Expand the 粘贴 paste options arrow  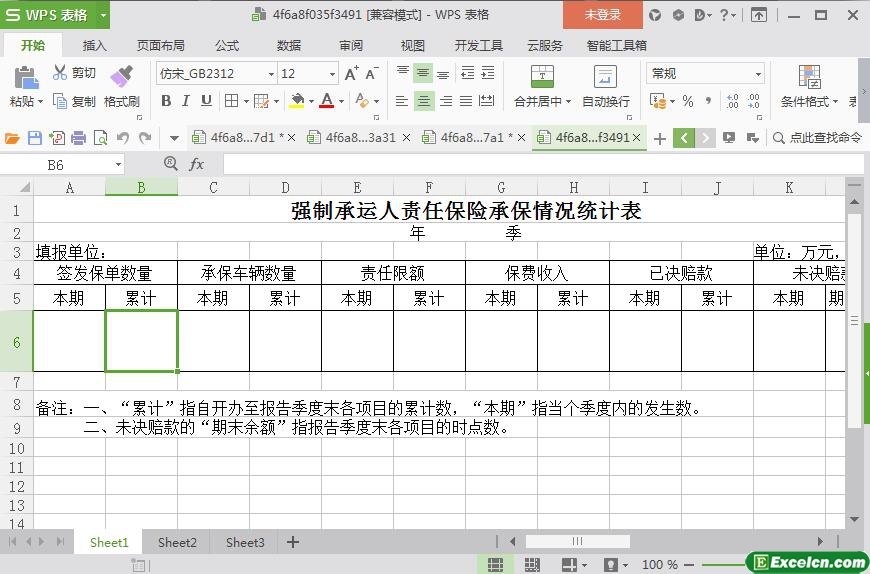40,102
